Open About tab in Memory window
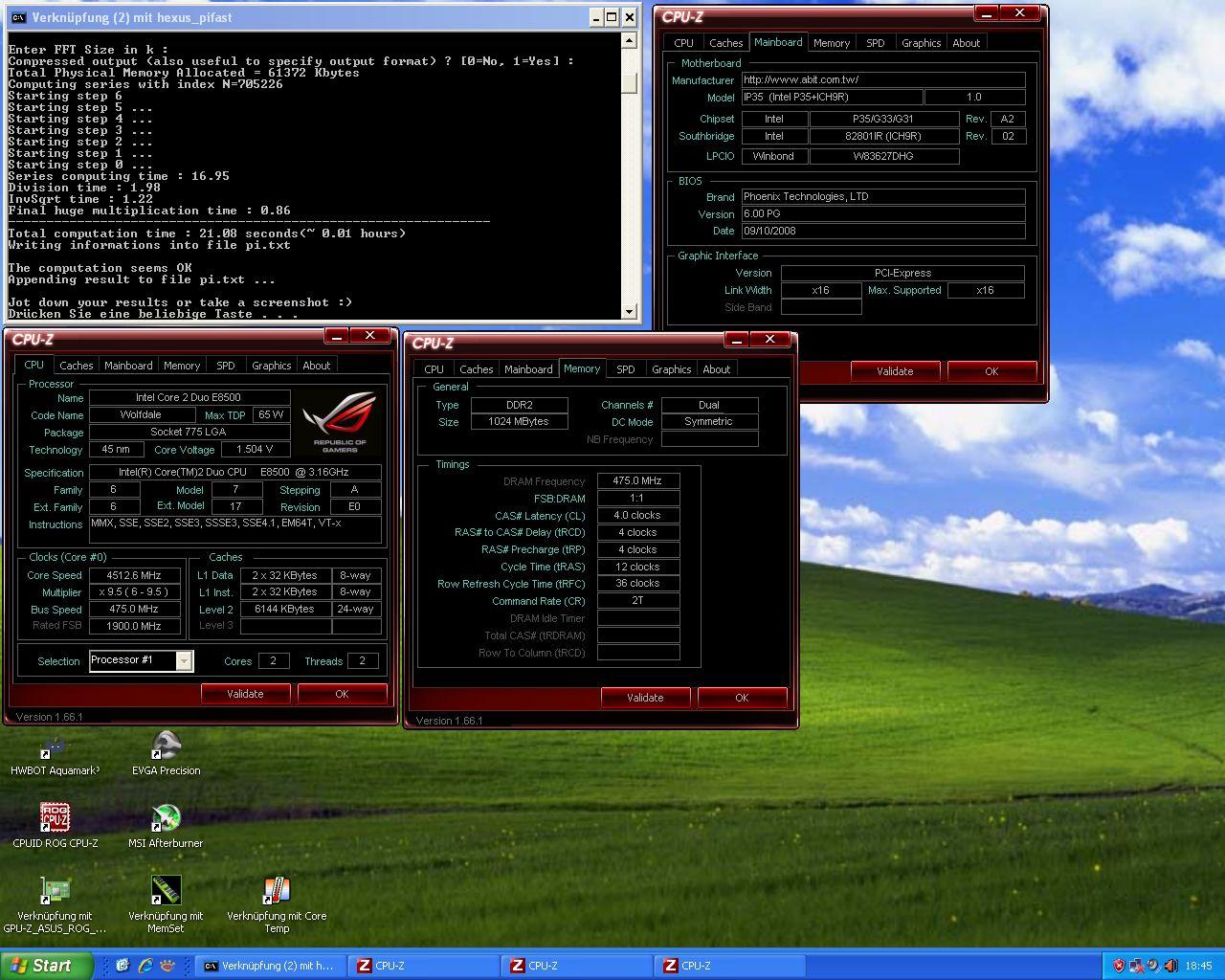 (717, 369)
